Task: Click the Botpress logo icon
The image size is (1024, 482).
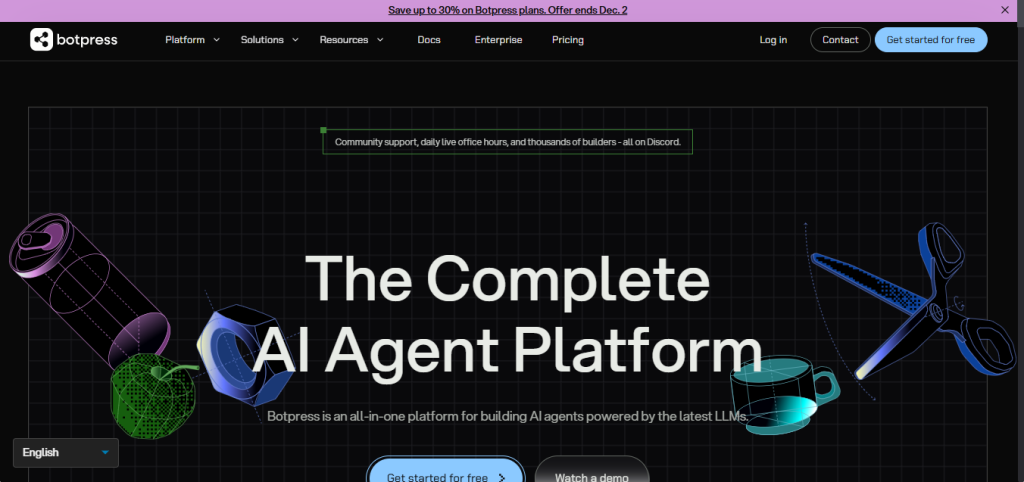Action: tap(41, 40)
